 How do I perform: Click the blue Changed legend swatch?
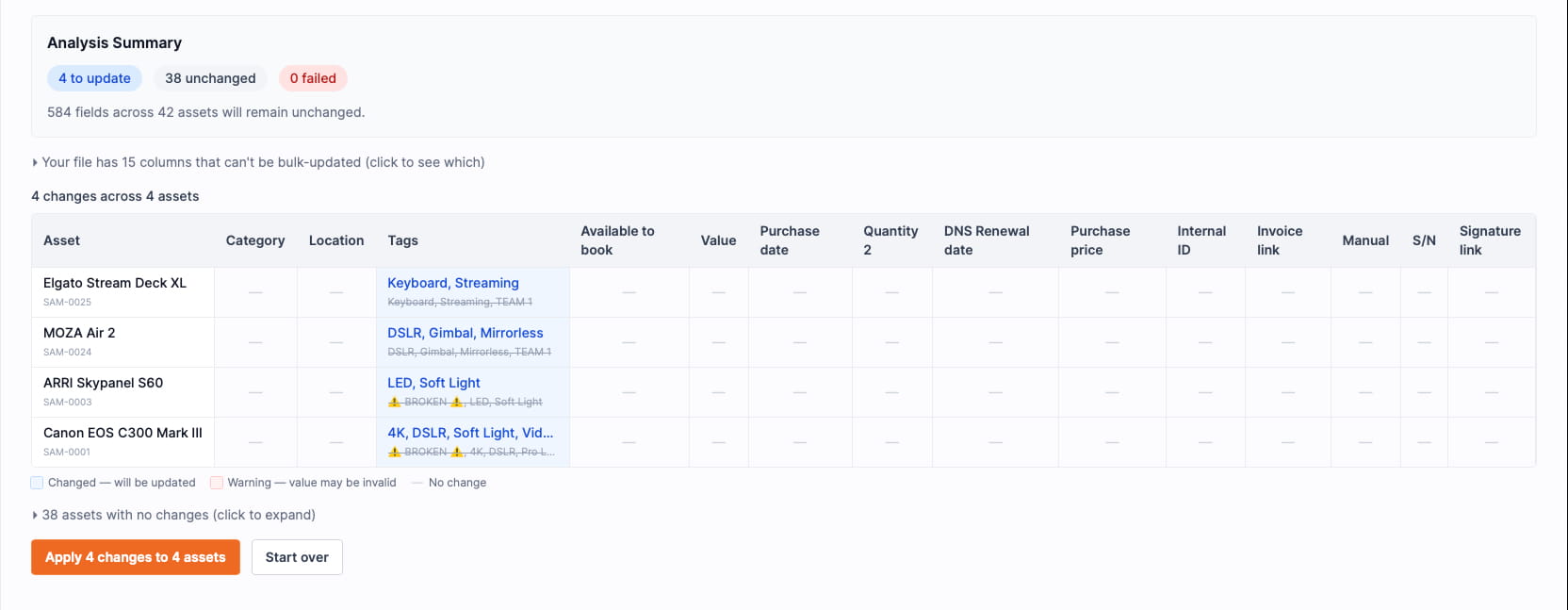[x=37, y=483]
